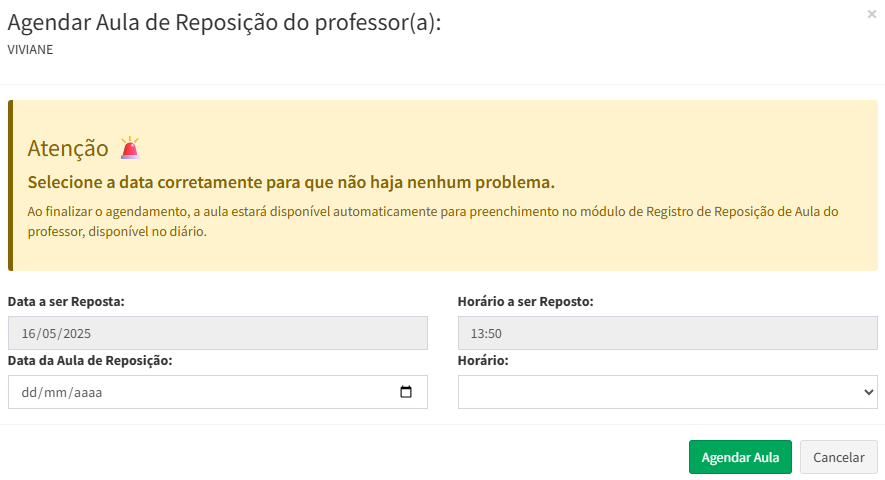Cancel the scheduling with Cancelar button
Image resolution: width=885 pixels, height=480 pixels.
[x=839, y=457]
